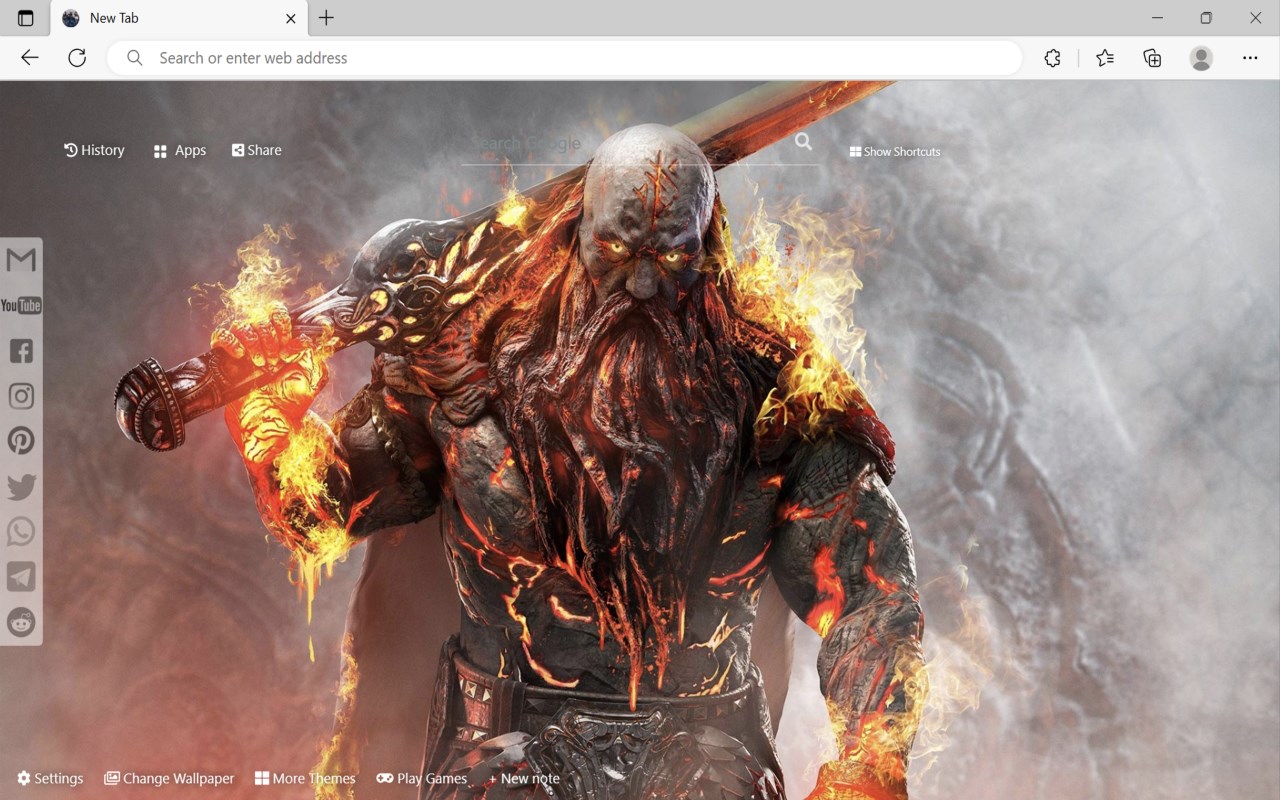This screenshot has width=1280, height=800.
Task: Close the New Tab tab
Action: coord(291,18)
